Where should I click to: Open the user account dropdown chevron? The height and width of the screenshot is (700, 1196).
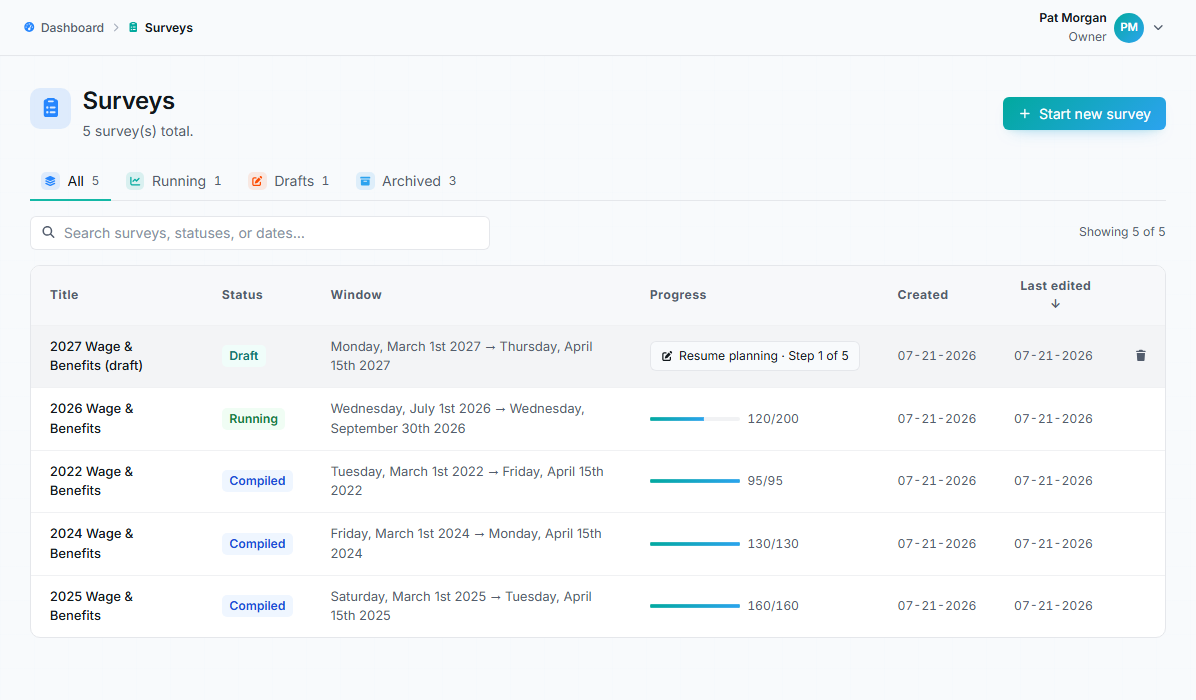[x=1158, y=27]
